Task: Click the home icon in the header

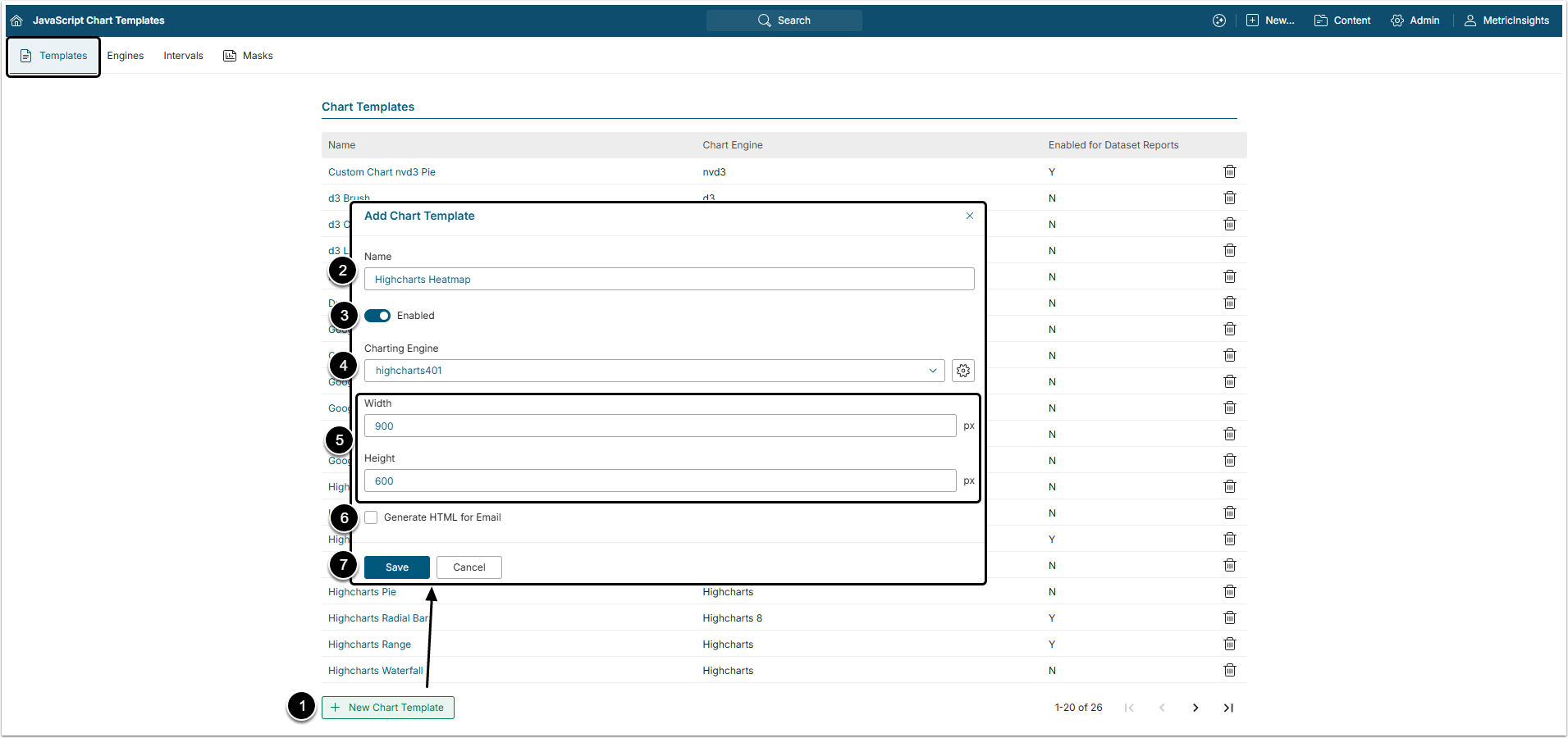Action: (16, 20)
